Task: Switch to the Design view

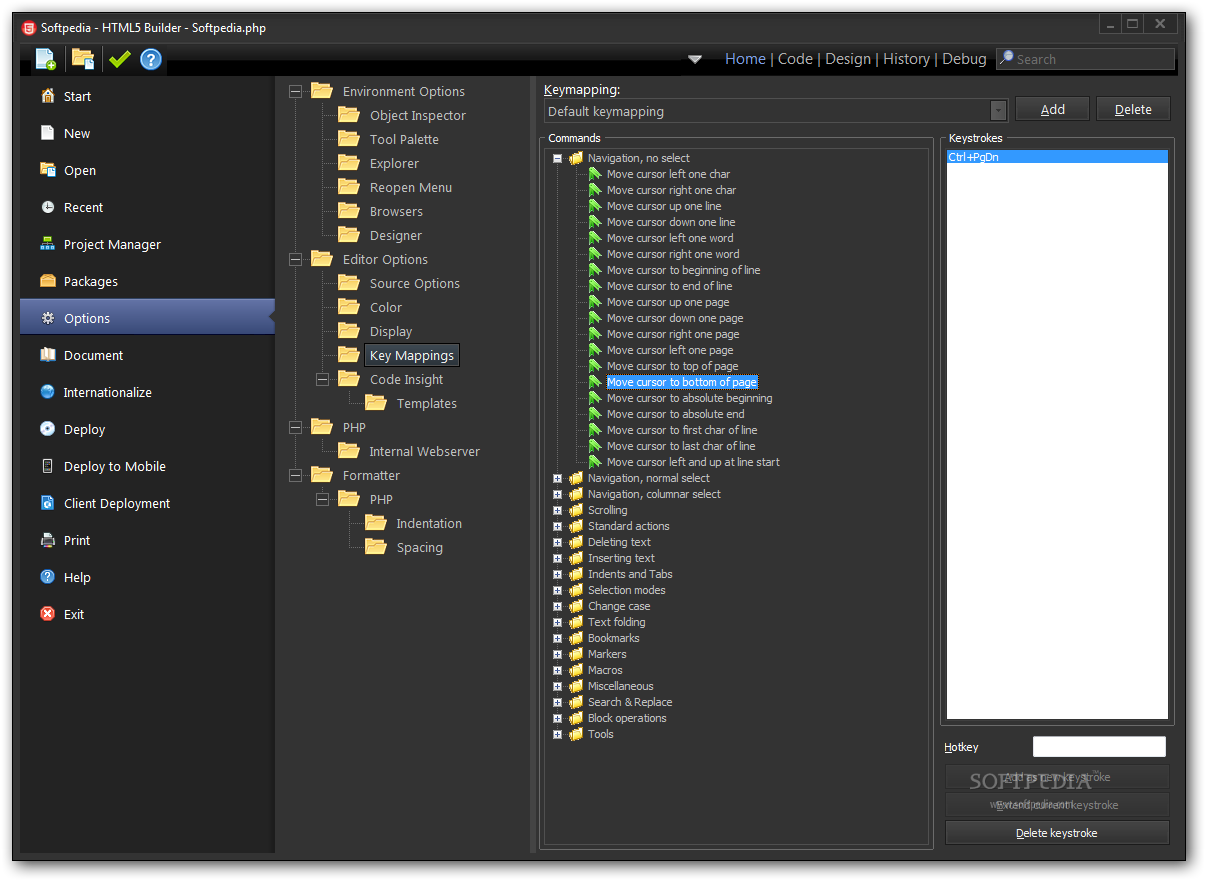Action: tap(848, 59)
